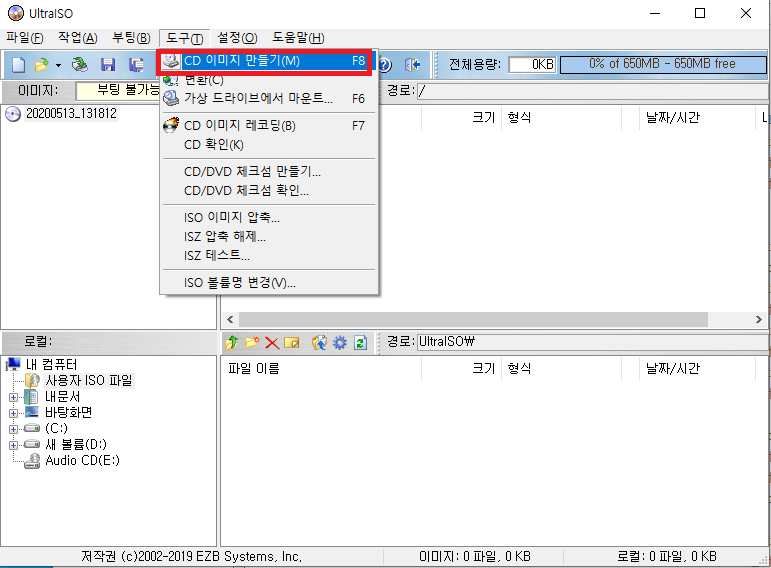
Task: Expand the 내문서 tree node
Action: click(13, 396)
